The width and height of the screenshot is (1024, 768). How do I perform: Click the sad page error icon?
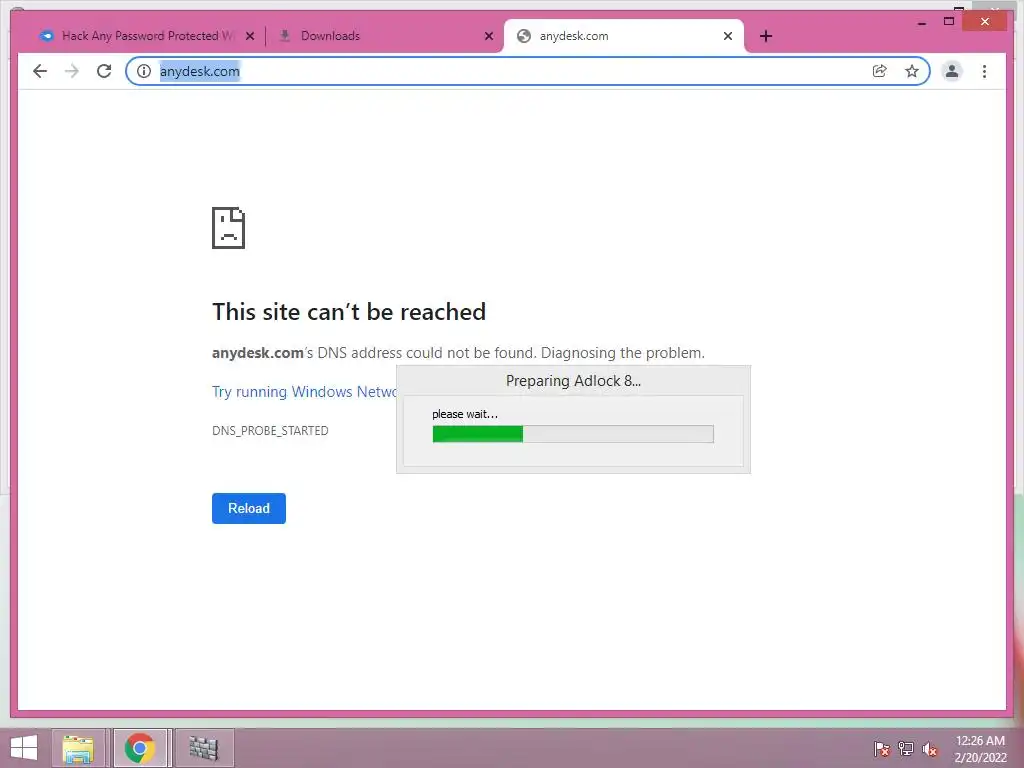click(229, 228)
